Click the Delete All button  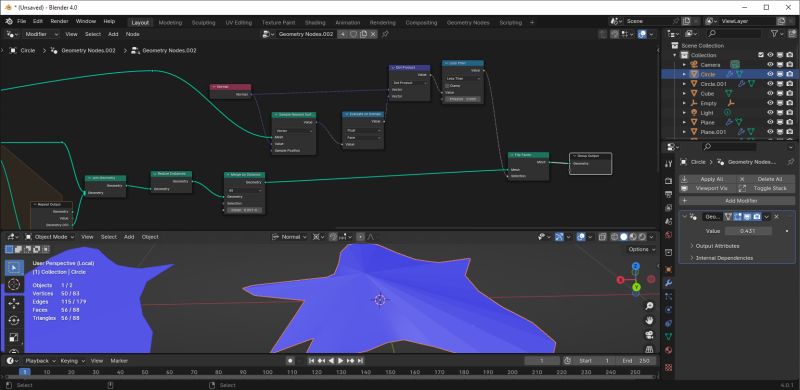coord(765,179)
